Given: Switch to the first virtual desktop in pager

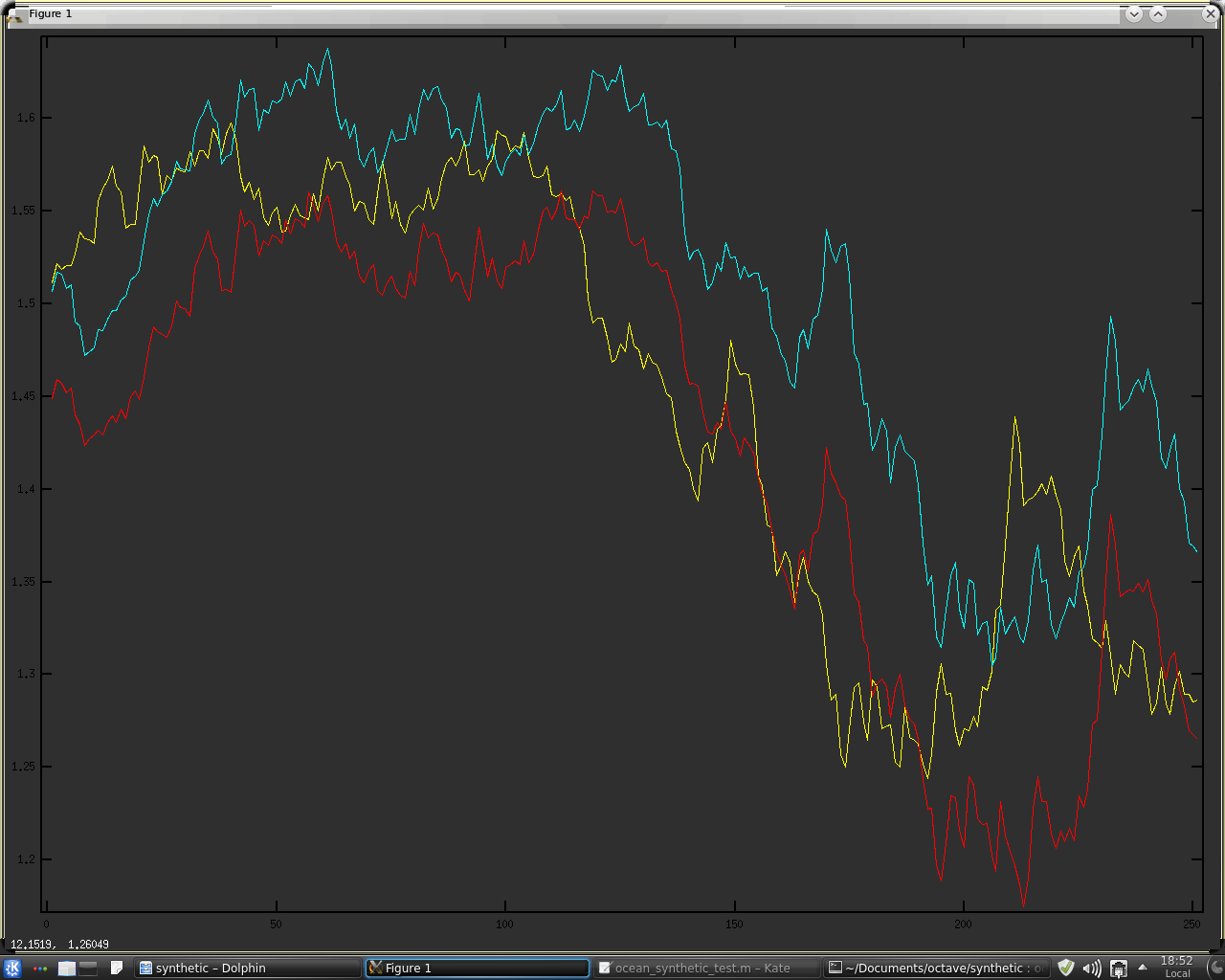Looking at the screenshot, I should click(66, 968).
